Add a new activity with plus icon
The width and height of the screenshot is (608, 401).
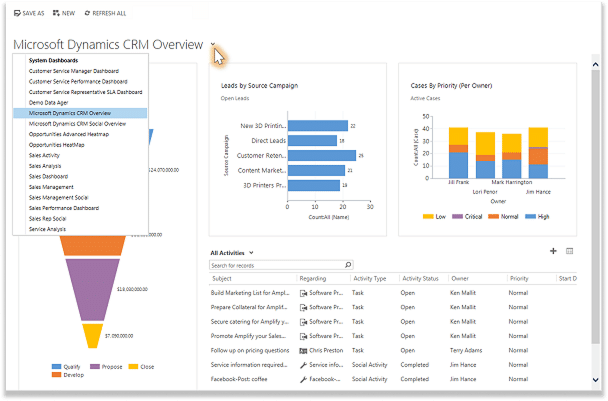pos(553,251)
